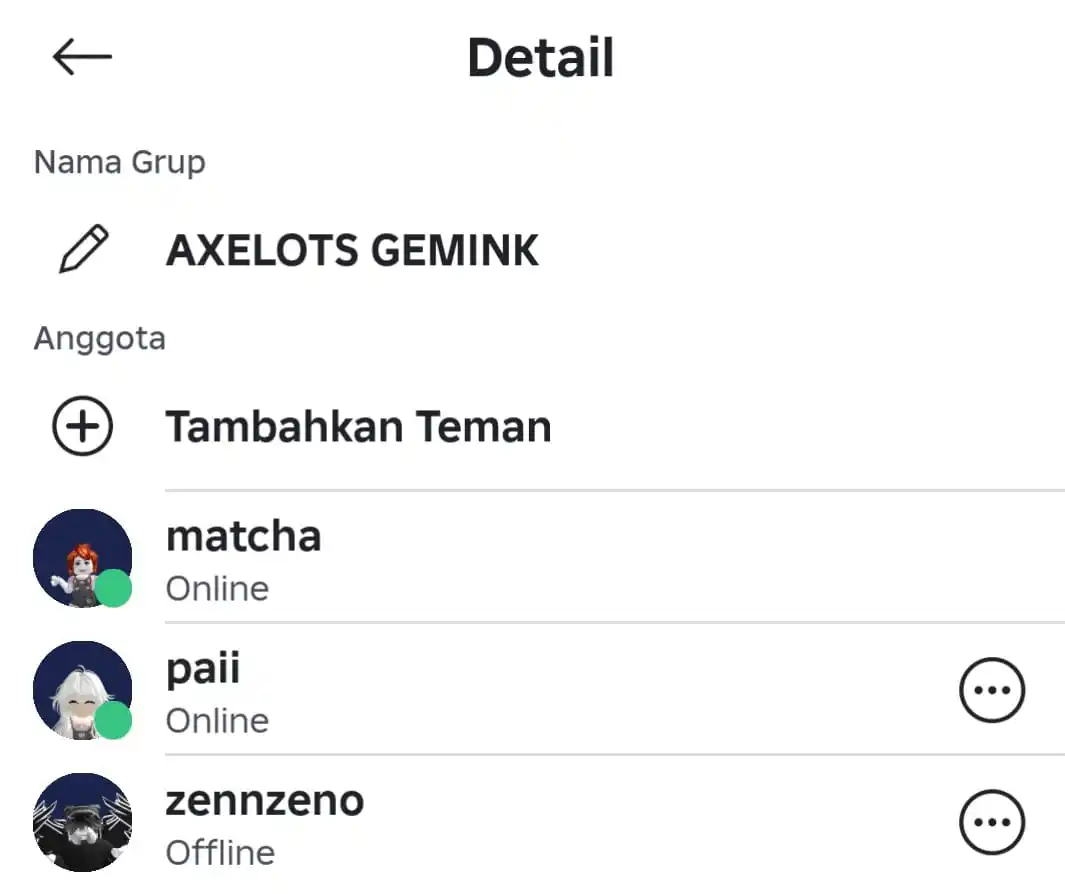
Task: Click the green online dot on paii
Action: pyautogui.click(x=113, y=720)
